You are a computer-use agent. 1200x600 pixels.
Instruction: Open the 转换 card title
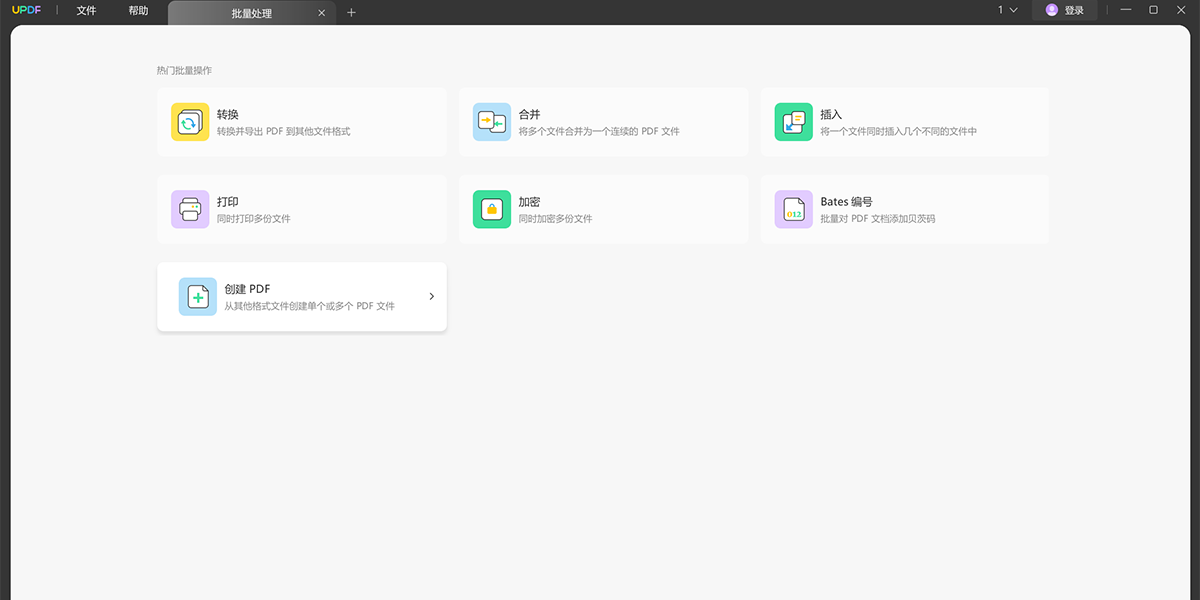tap(228, 115)
